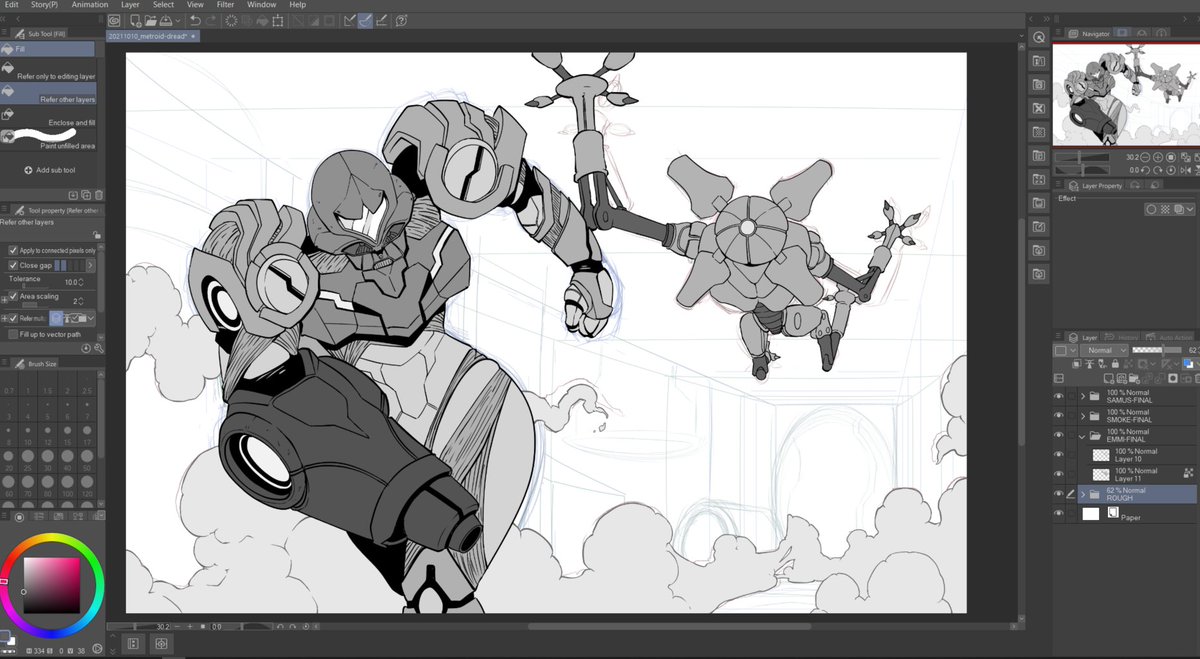Image resolution: width=1200 pixels, height=659 pixels.
Task: Pick a color in the color wheel square
Action: click(x=51, y=584)
